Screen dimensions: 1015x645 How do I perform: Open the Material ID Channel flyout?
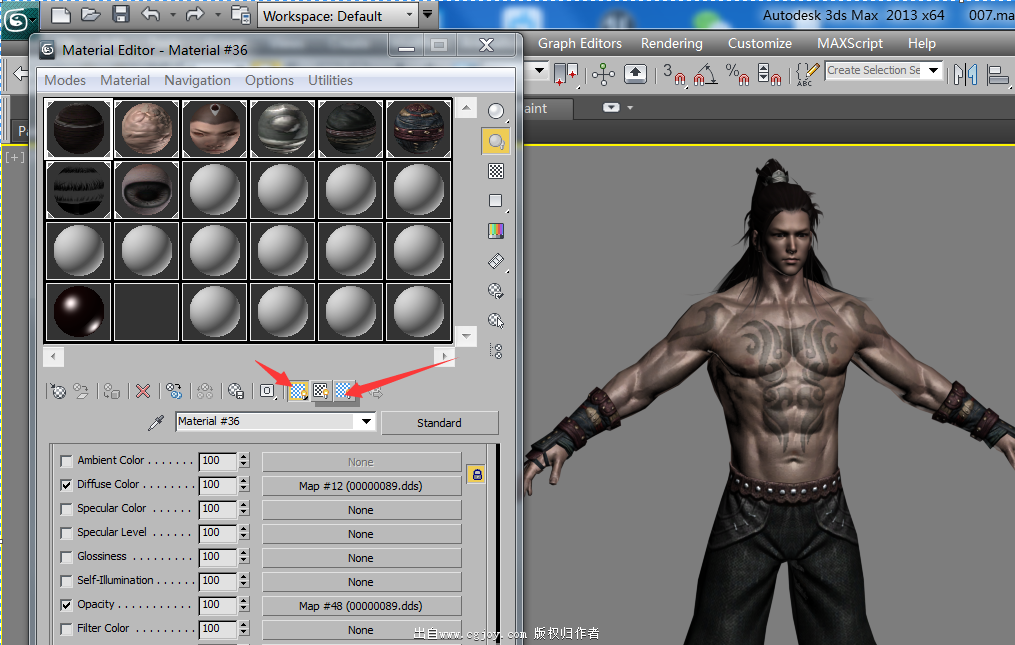pyautogui.click(x=267, y=391)
